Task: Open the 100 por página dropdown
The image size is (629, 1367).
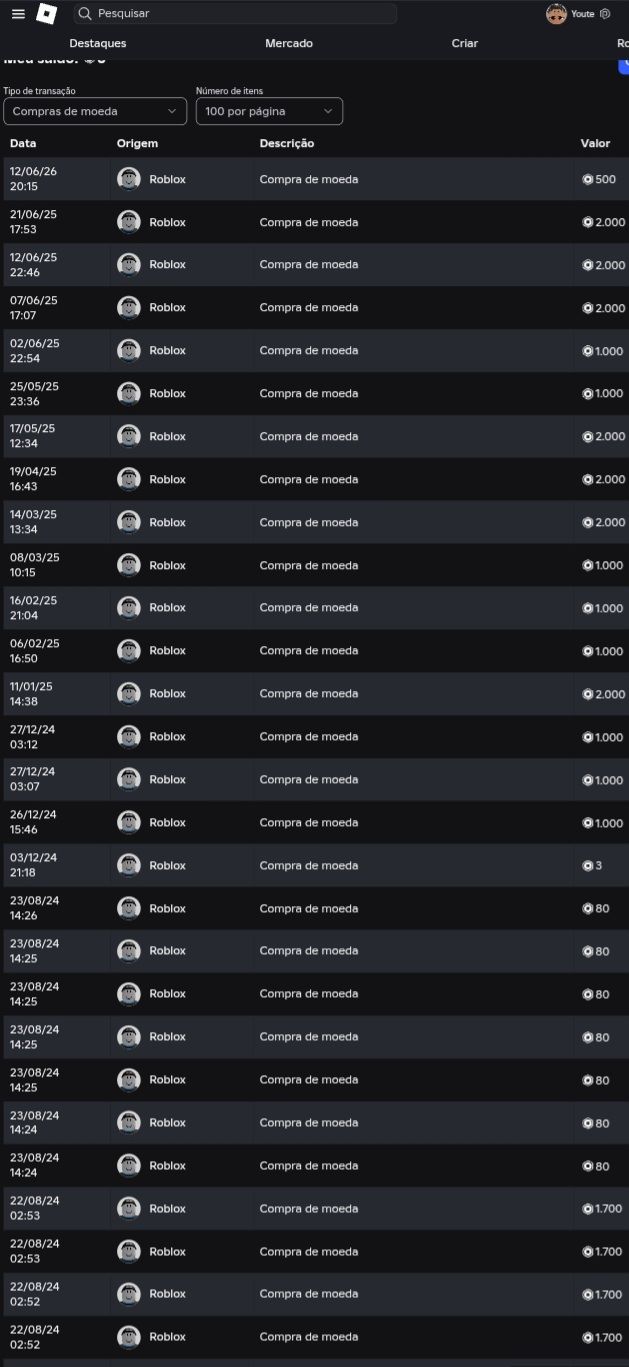Action: (269, 111)
